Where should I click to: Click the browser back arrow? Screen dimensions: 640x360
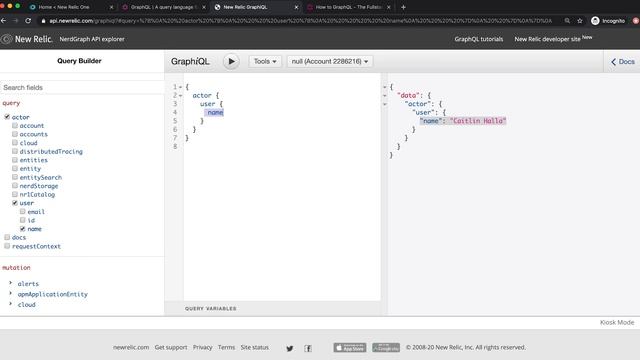point(4,20)
